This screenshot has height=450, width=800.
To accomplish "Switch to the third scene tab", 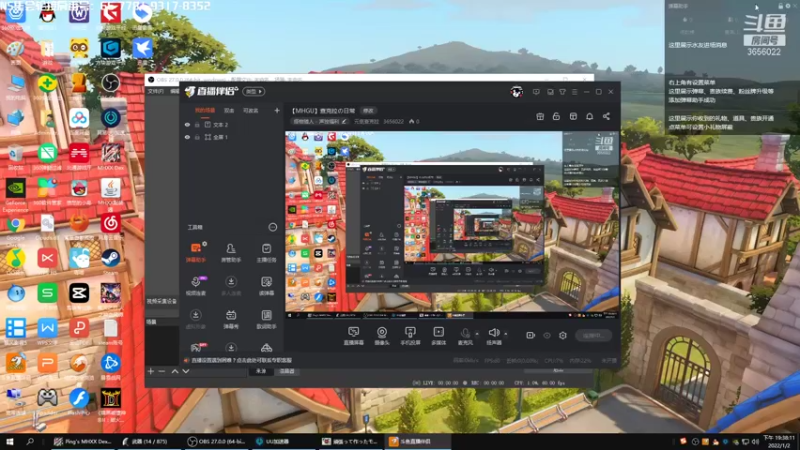I will (x=251, y=110).
